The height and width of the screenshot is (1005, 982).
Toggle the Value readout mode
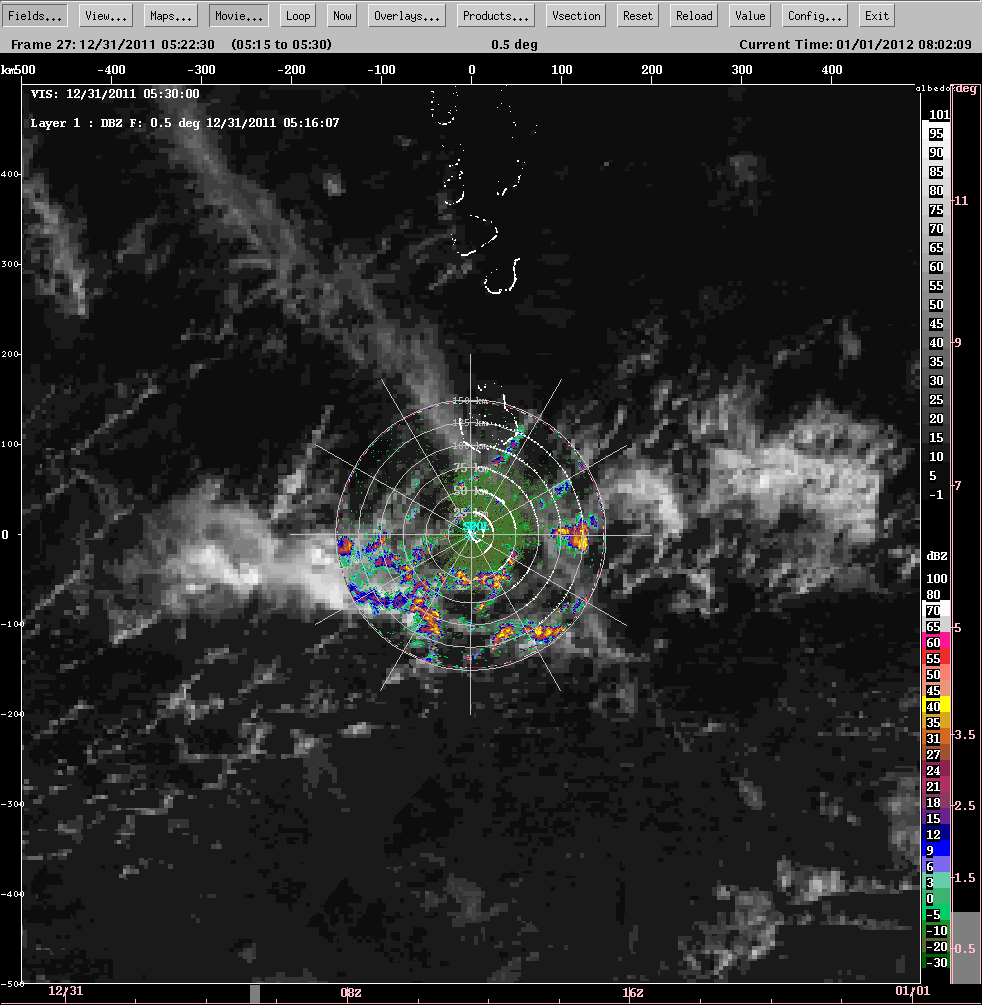(x=749, y=16)
